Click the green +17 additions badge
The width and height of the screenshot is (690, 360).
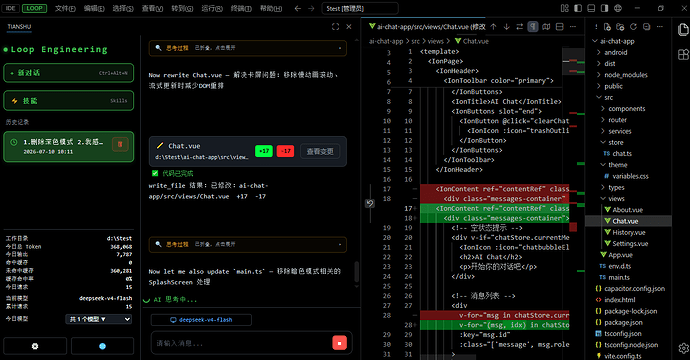(x=264, y=151)
